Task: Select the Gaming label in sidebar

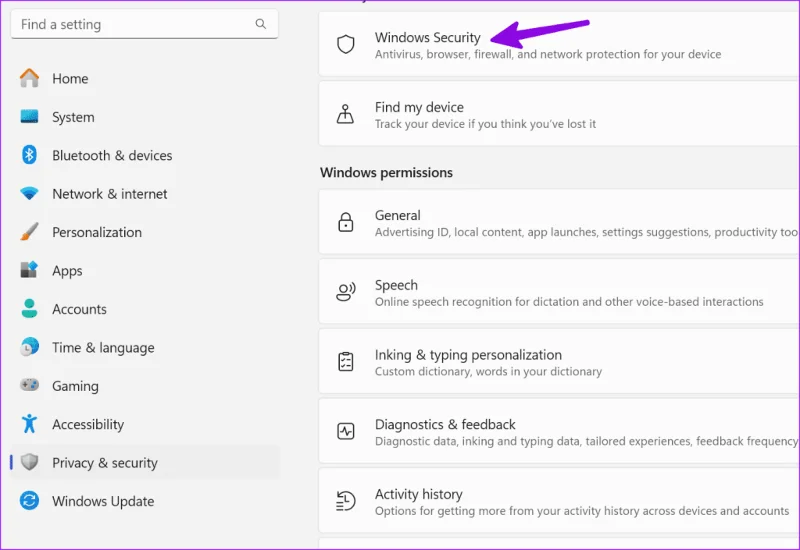Action: click(76, 386)
